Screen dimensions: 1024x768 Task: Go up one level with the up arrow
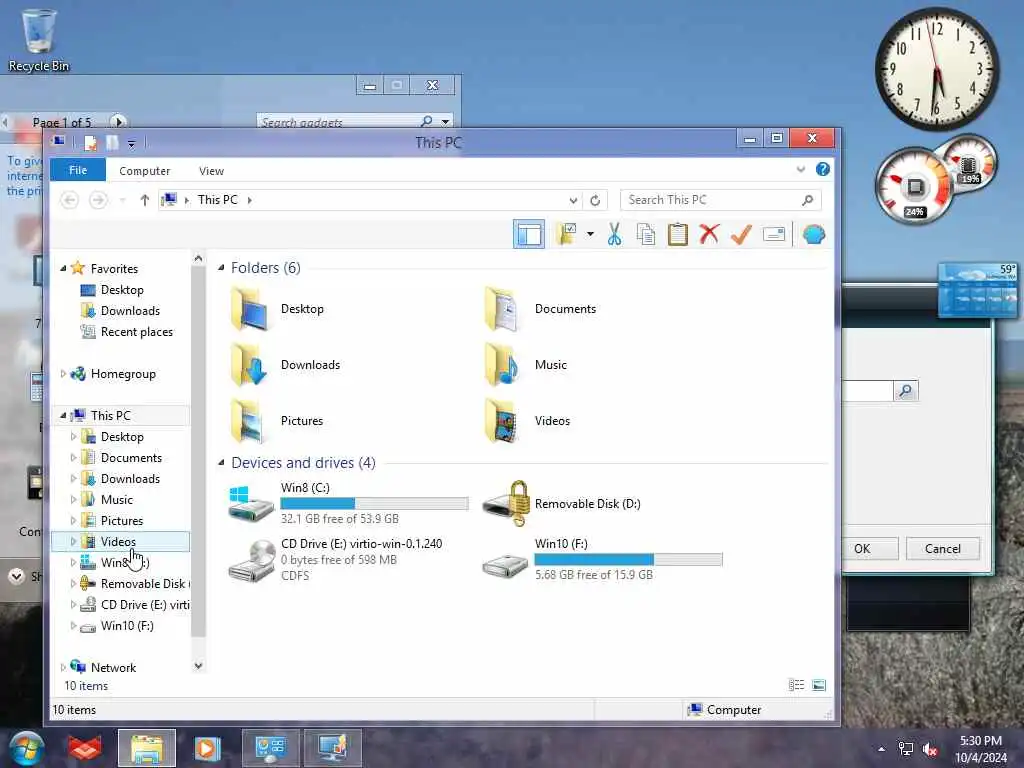144,200
